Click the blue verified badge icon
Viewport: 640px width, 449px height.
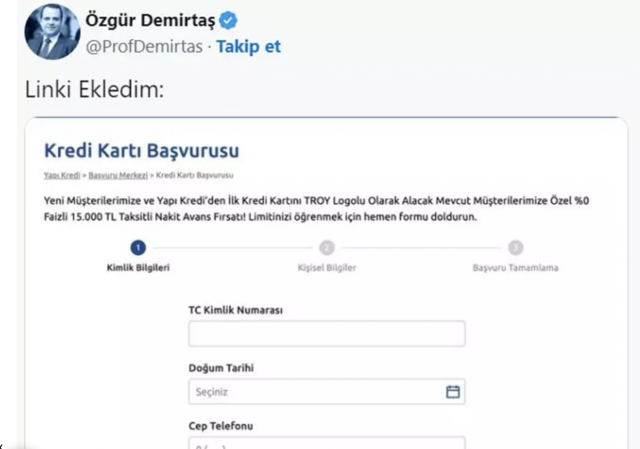(228, 20)
